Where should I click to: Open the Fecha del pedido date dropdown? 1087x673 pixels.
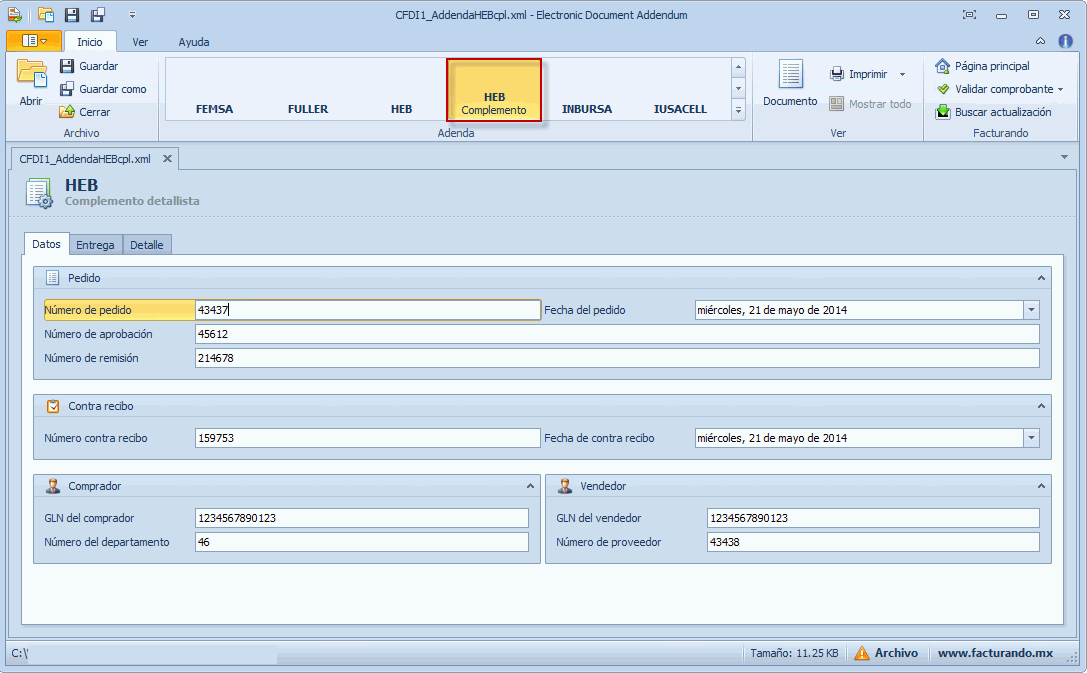click(1032, 310)
